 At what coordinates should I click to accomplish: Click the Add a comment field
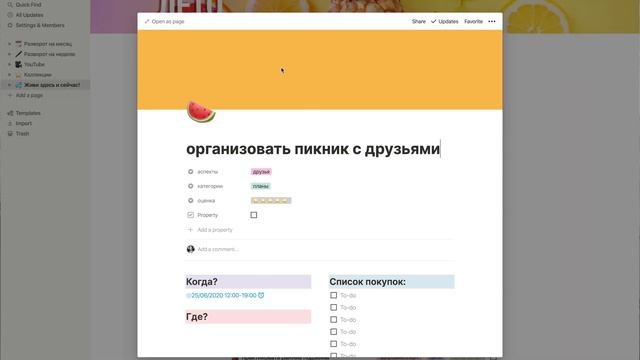point(218,249)
